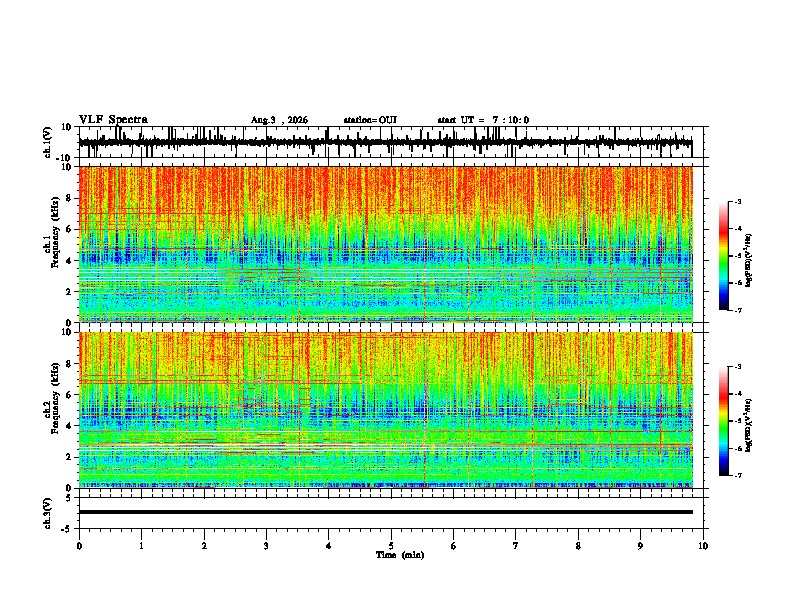Click time axis tick label "9"
The width and height of the screenshot is (792, 612).
tap(640, 546)
